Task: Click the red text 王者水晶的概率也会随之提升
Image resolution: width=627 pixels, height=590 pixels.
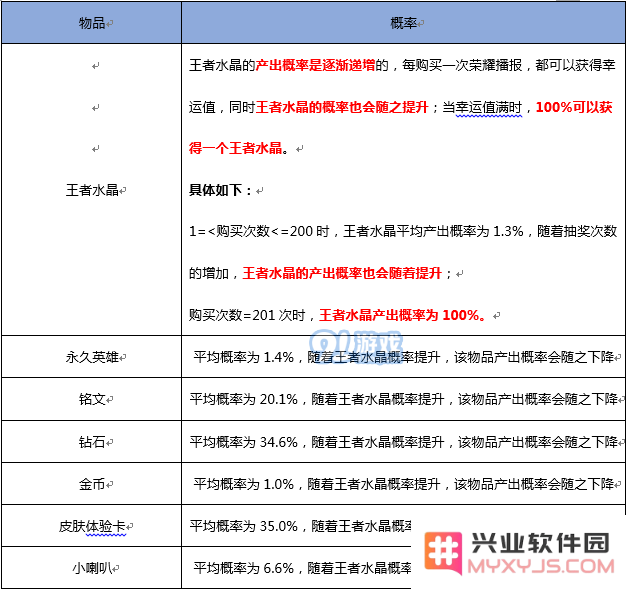Action: pos(342,107)
